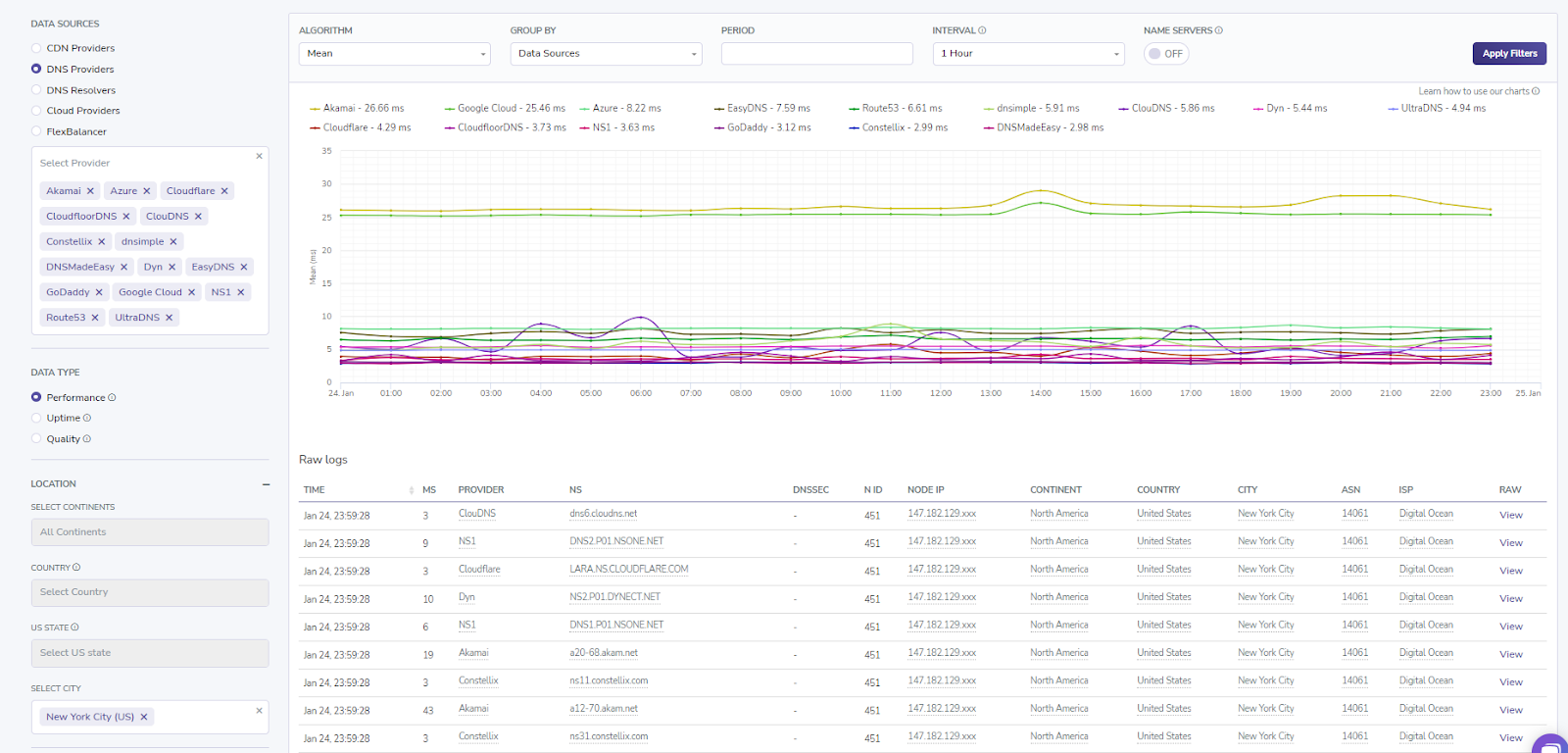
Task: Remove the Akamai provider tag
Action: tap(90, 191)
